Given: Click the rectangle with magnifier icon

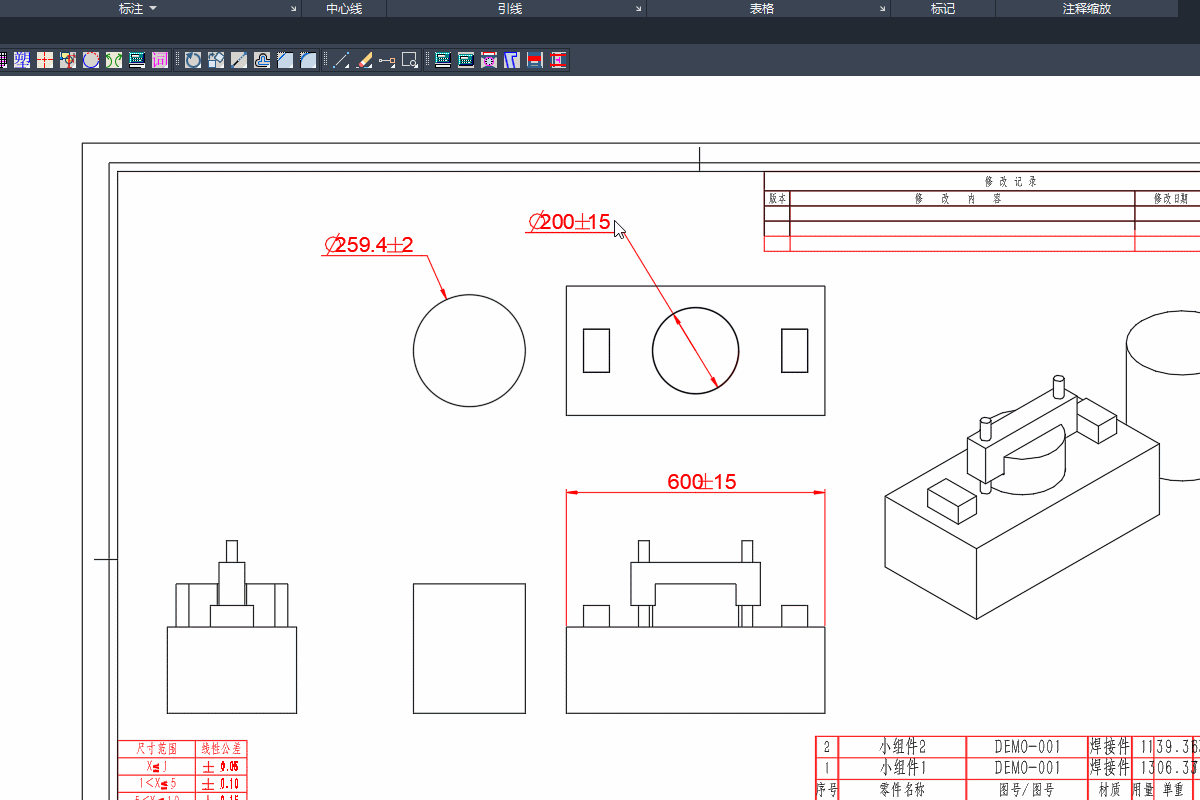Looking at the screenshot, I should coord(410,60).
